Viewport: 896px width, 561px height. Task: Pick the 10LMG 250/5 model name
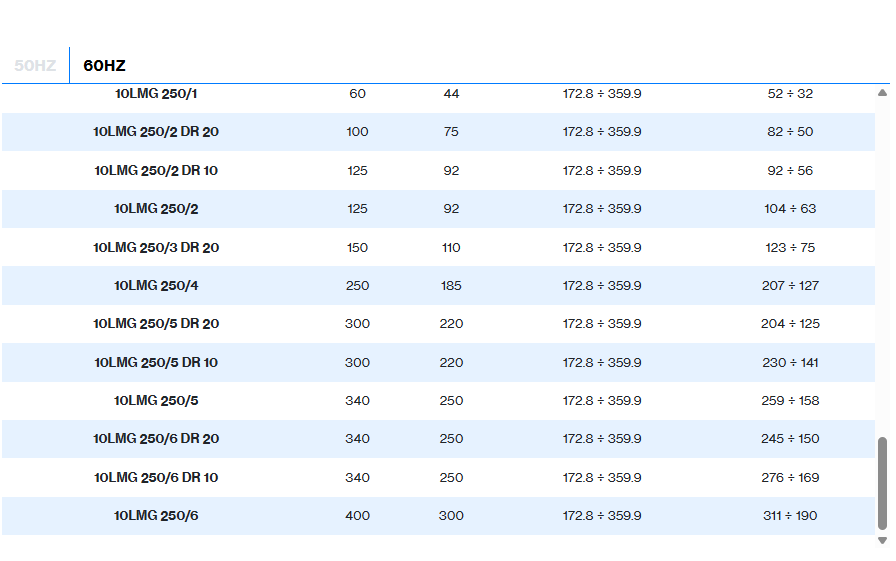coord(156,401)
